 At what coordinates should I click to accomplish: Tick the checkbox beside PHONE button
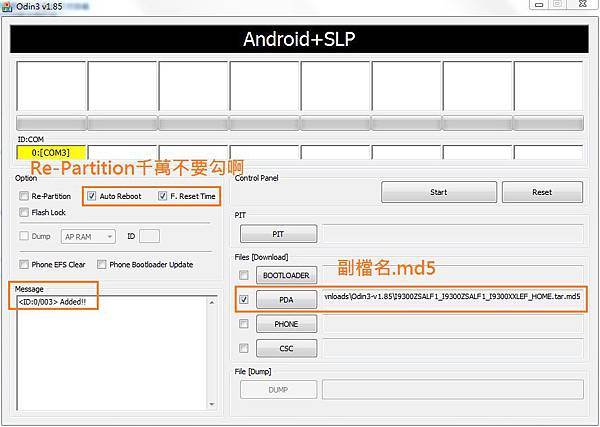(243, 324)
